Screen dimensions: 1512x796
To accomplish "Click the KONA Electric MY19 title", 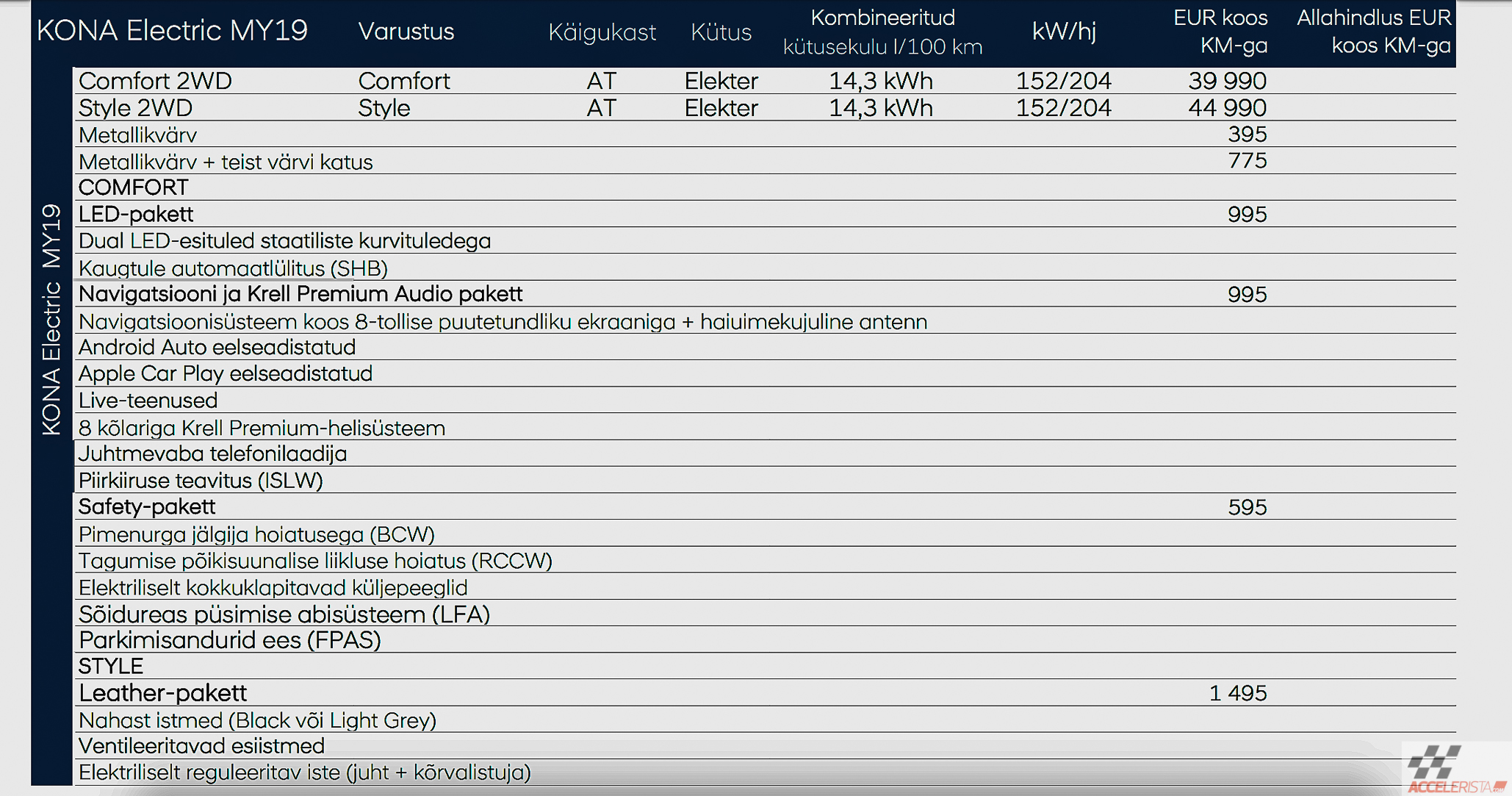I will tap(172, 31).
